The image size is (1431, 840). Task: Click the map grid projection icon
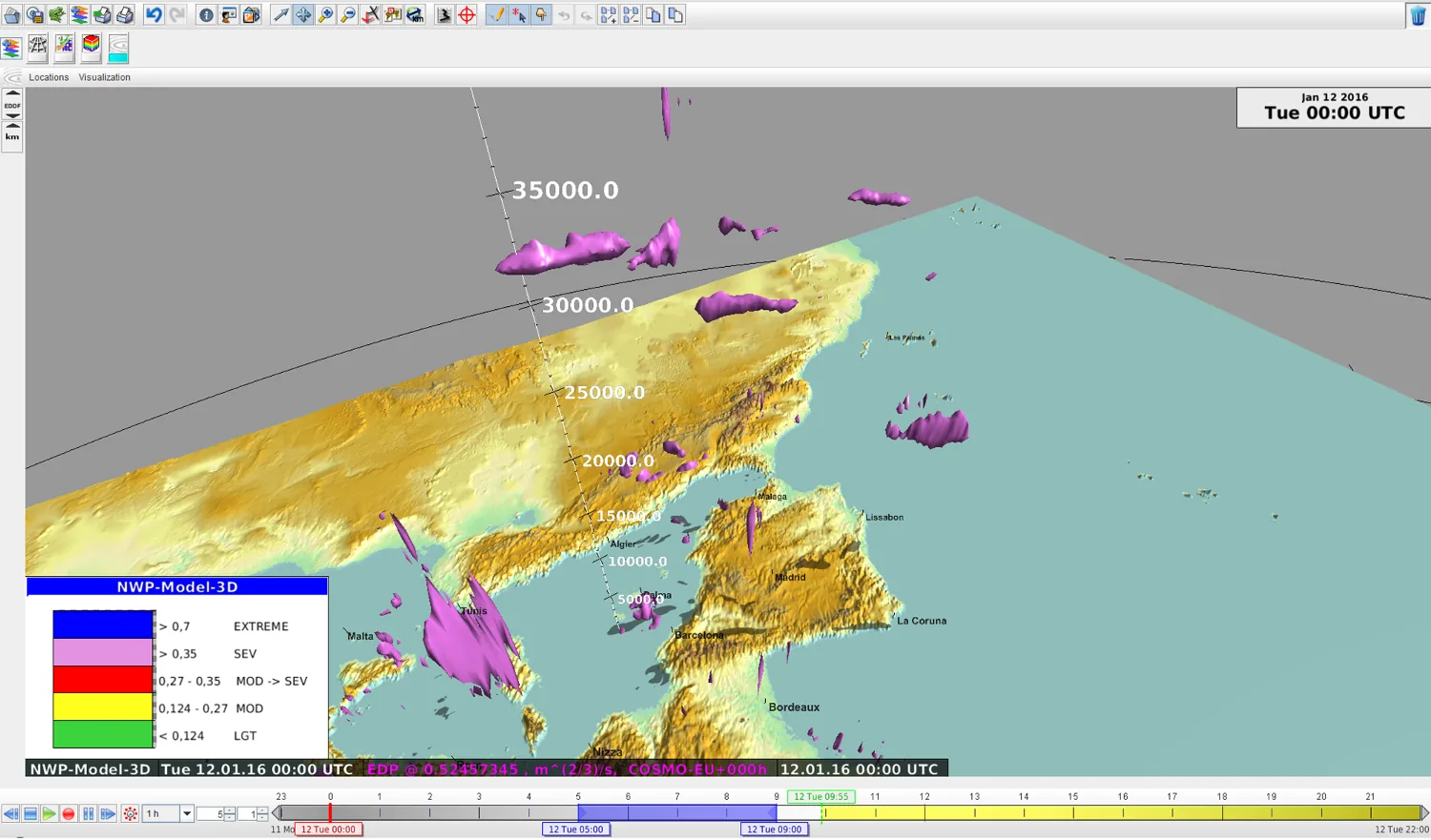pyautogui.click(x=37, y=47)
